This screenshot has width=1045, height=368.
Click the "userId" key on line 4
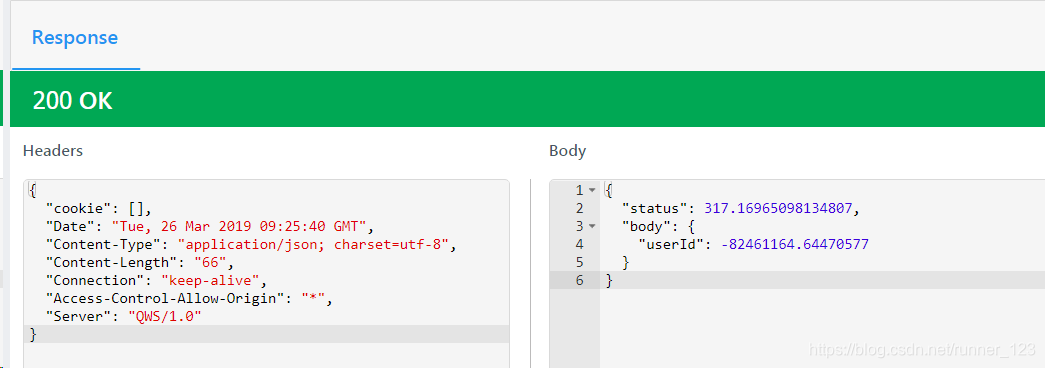(672, 245)
